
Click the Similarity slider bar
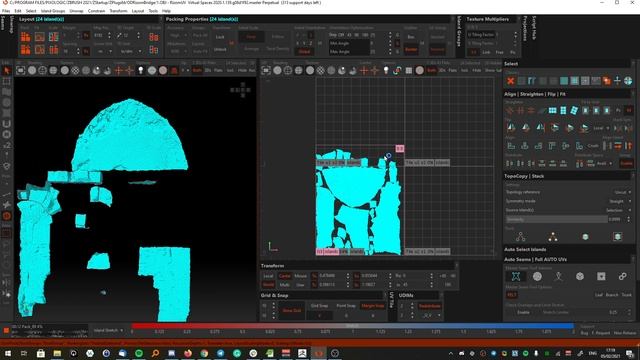[556, 220]
